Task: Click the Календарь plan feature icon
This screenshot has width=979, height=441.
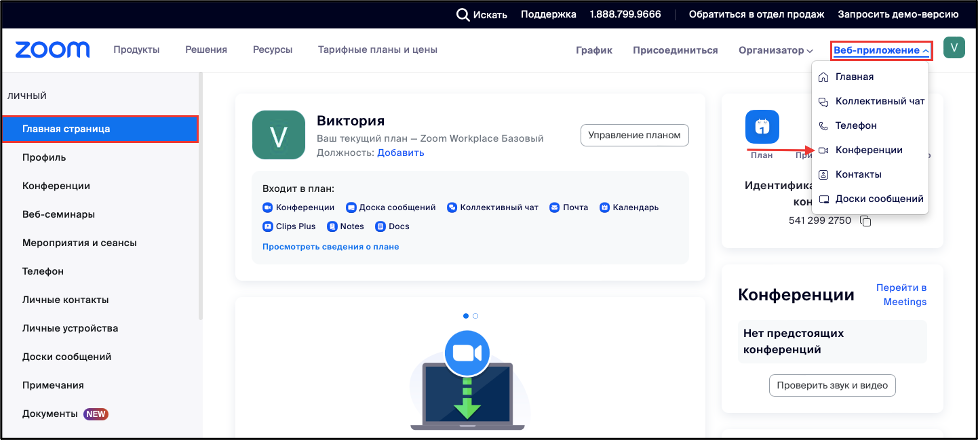Action: (x=604, y=207)
